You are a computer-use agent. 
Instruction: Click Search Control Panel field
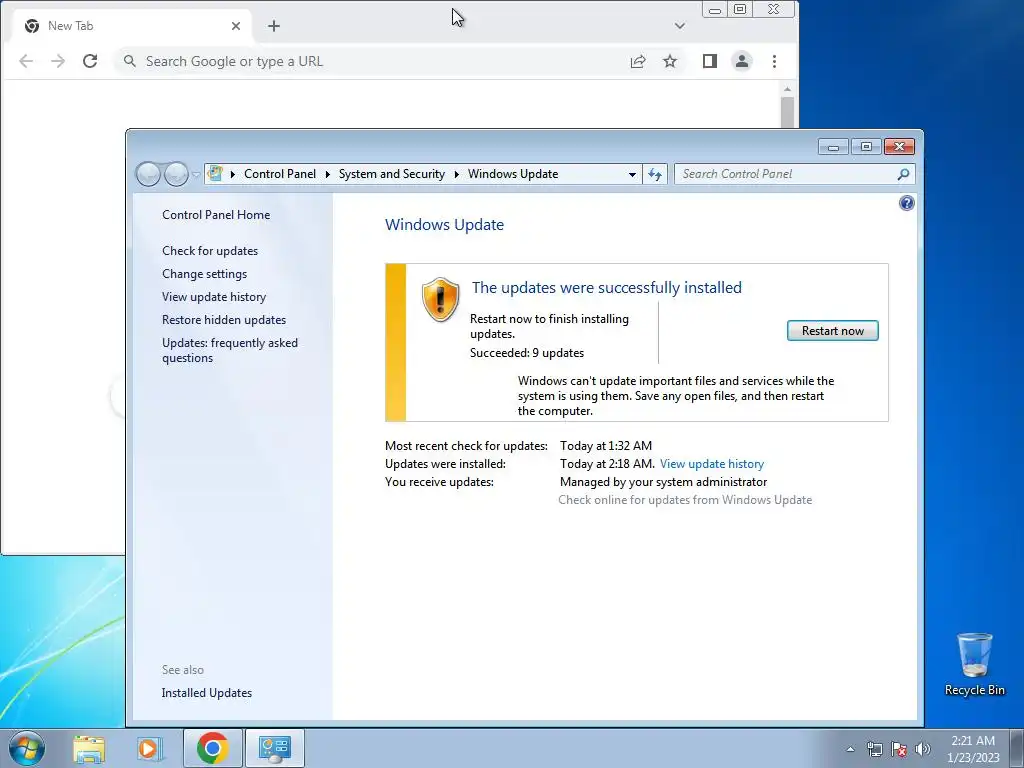787,174
